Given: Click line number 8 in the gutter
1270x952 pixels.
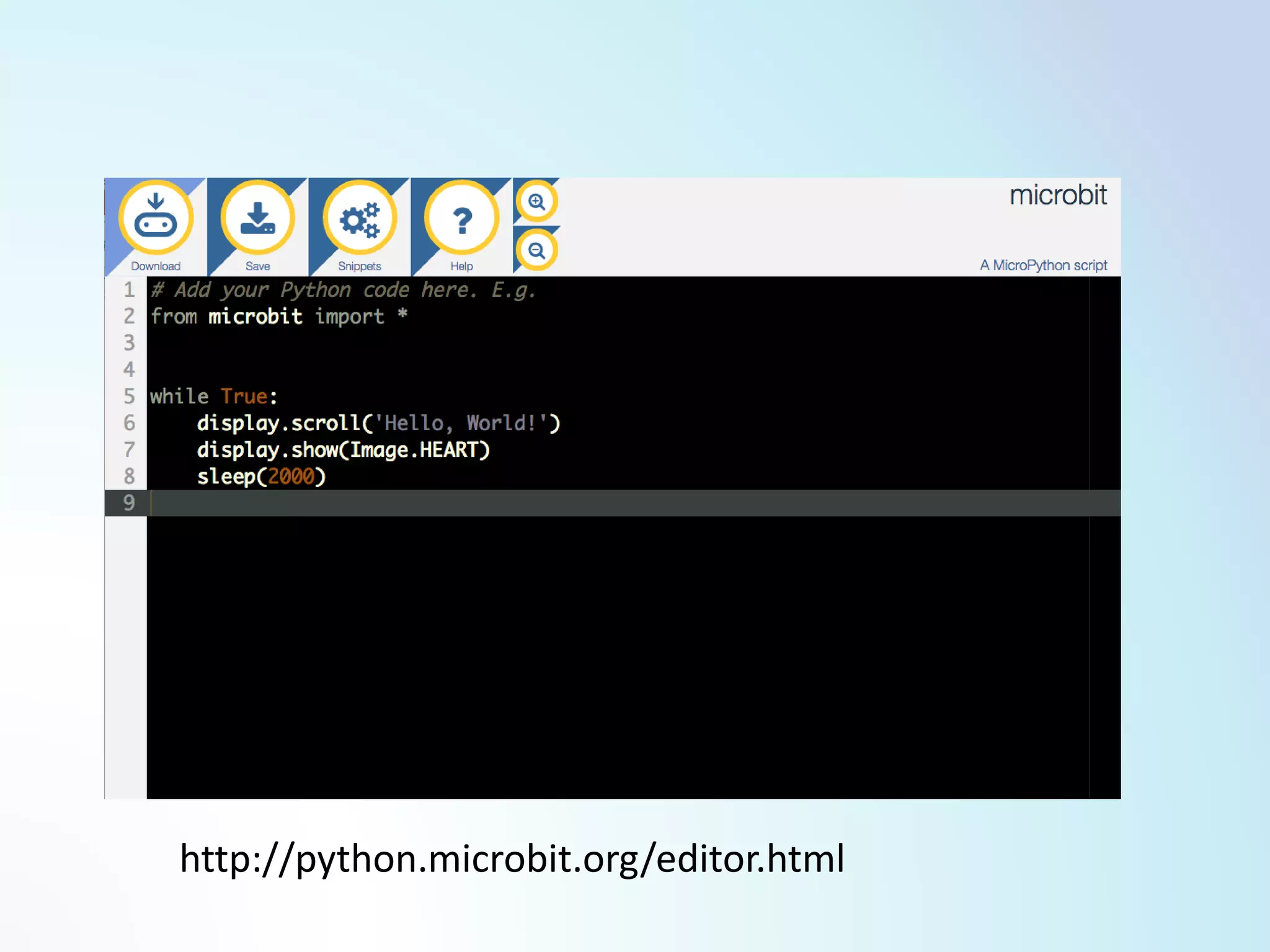Looking at the screenshot, I should coord(129,476).
